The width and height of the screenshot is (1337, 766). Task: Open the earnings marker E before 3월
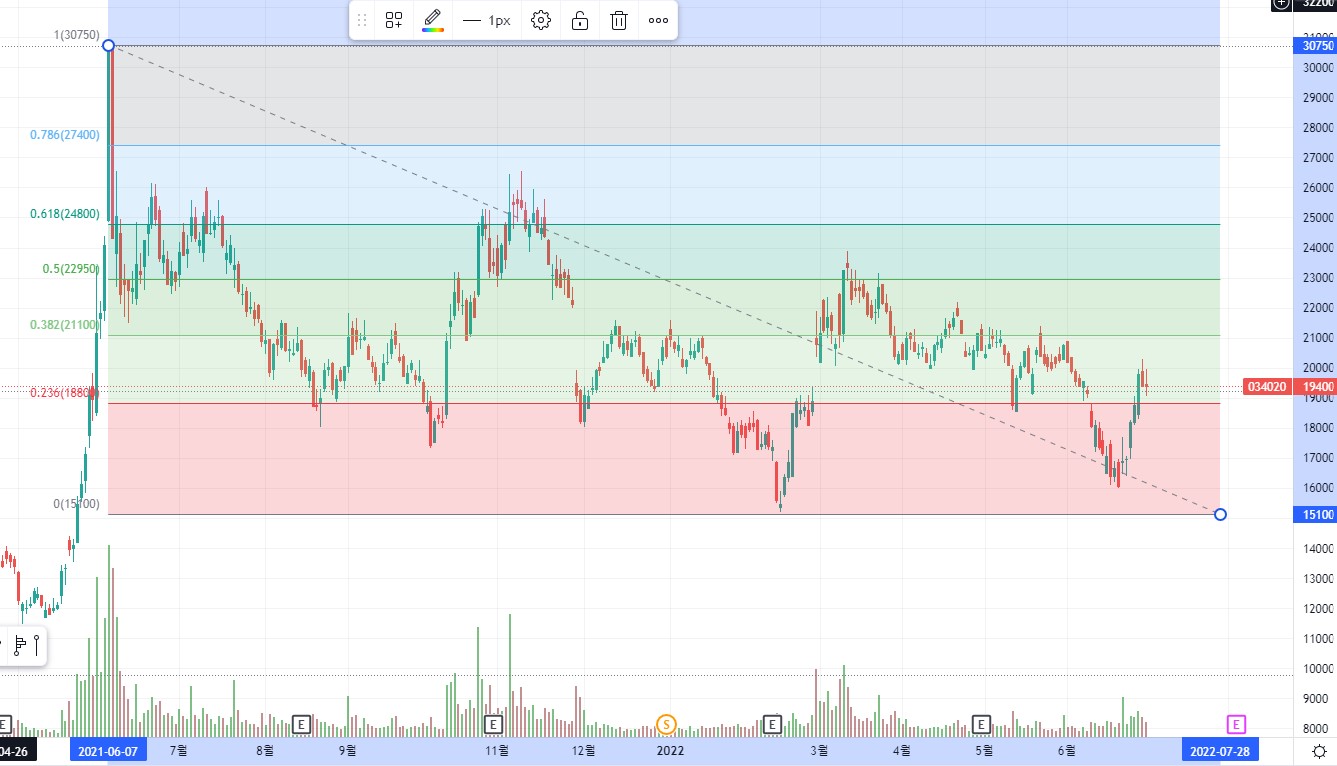coord(772,723)
